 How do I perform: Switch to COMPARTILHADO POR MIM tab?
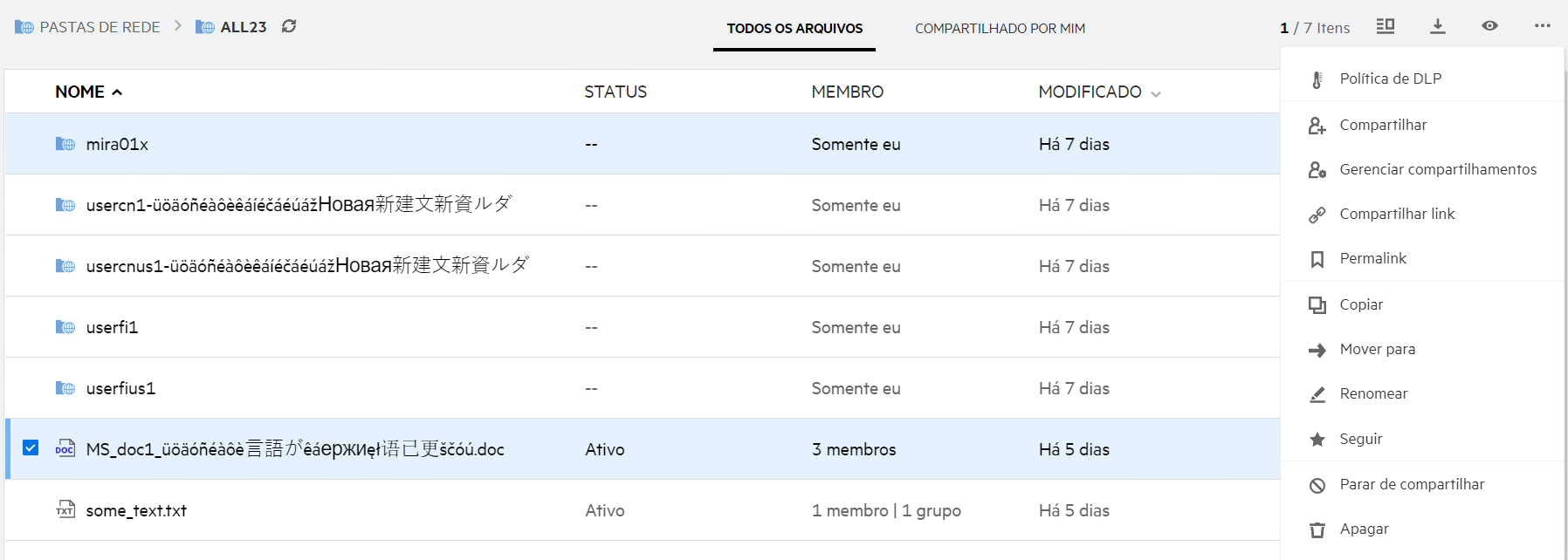pos(1000,29)
